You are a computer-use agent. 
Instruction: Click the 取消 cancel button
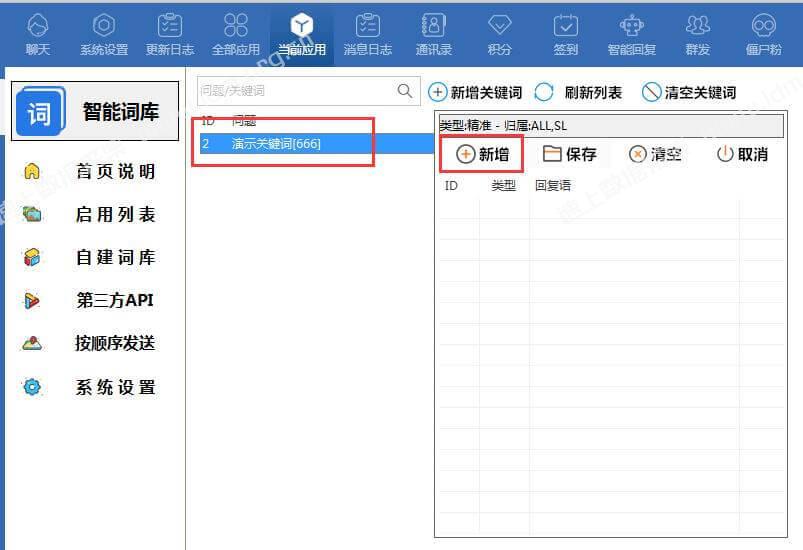pyautogui.click(x=742, y=154)
